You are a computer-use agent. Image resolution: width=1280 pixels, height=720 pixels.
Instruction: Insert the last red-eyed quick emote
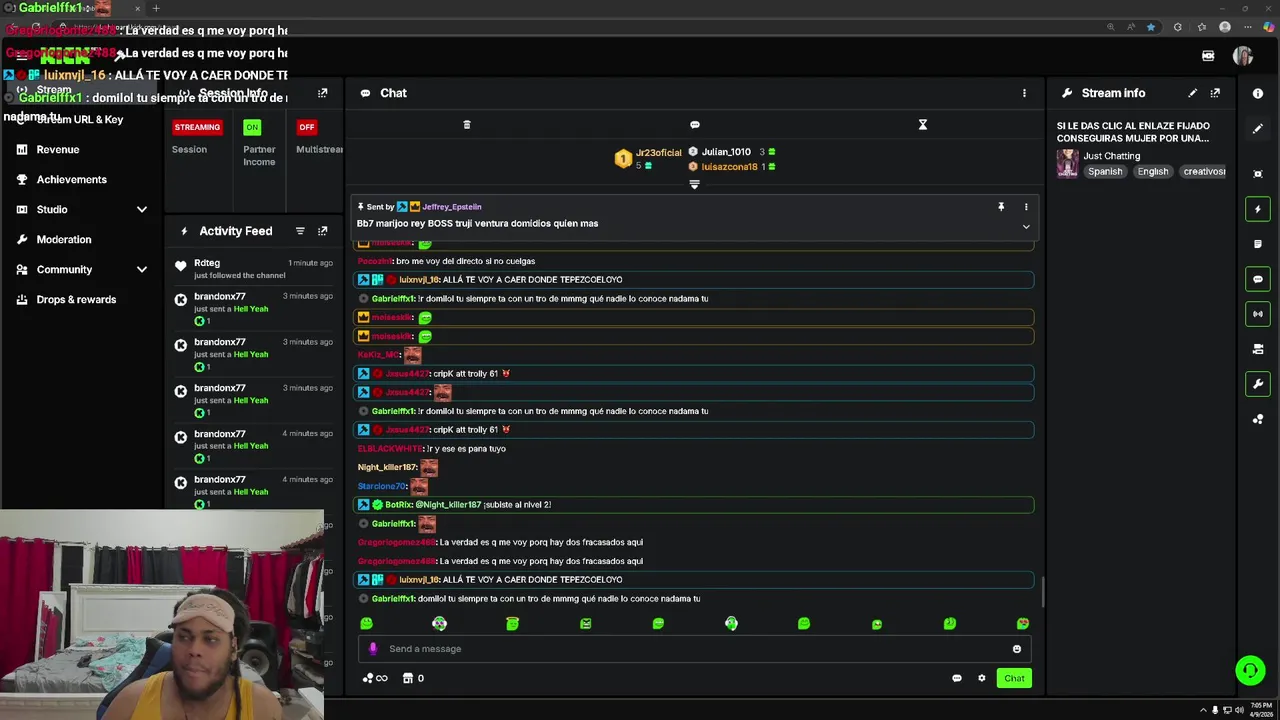click(x=1023, y=624)
